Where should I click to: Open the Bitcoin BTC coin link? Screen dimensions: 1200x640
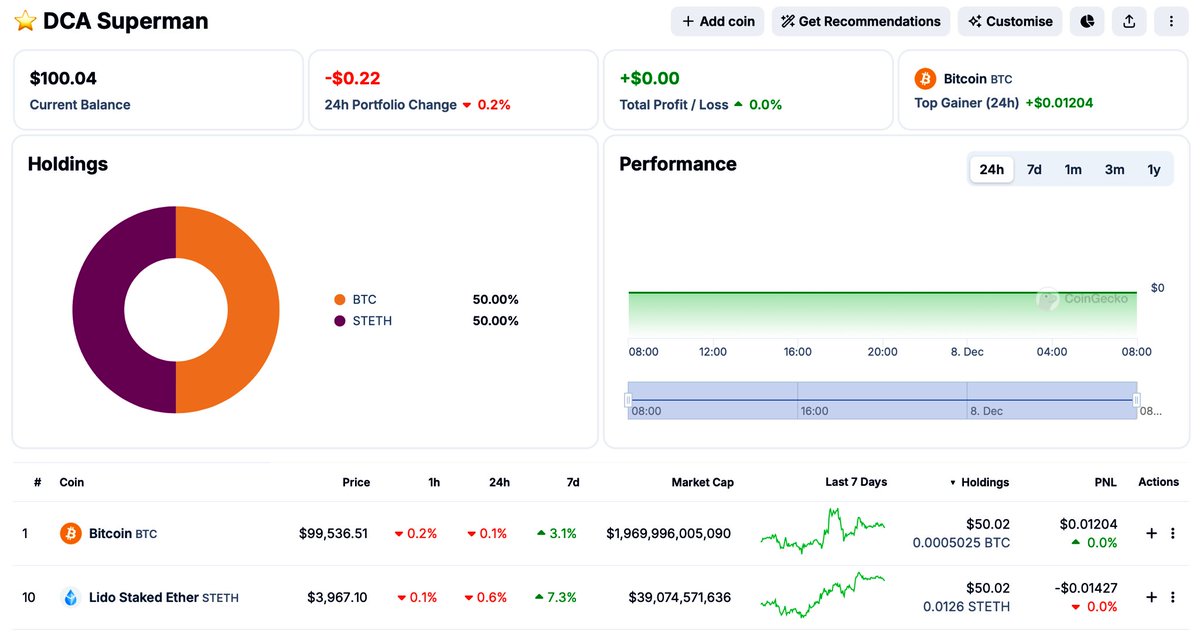pos(123,533)
